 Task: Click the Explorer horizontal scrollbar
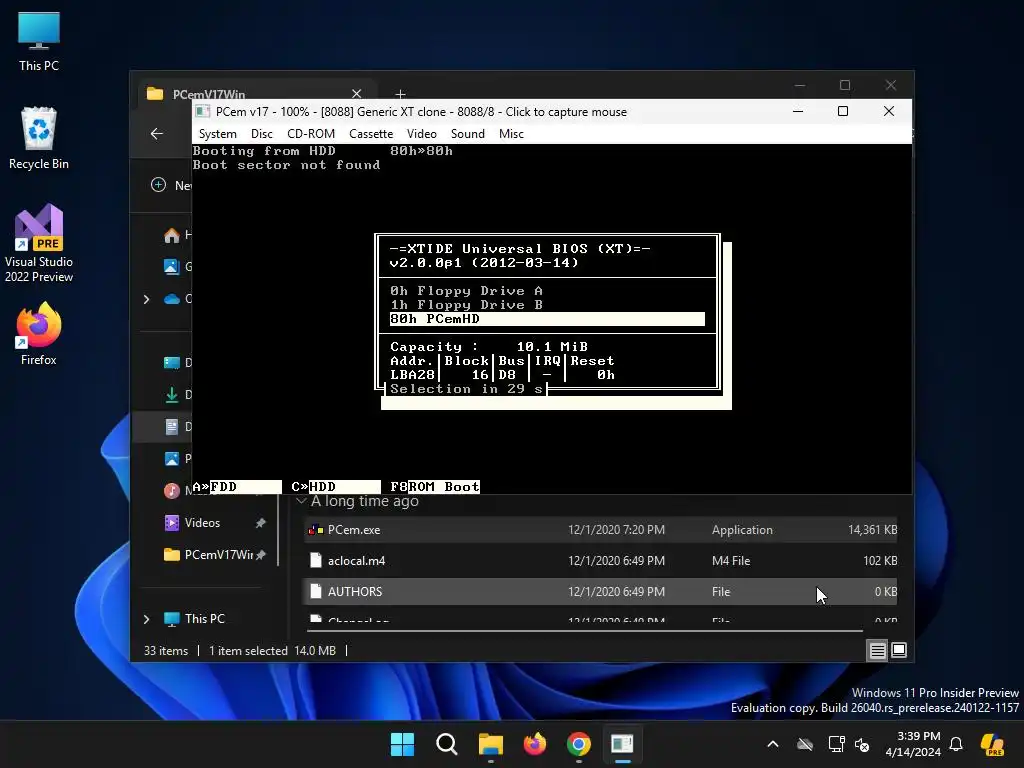pyautogui.click(x=584, y=631)
